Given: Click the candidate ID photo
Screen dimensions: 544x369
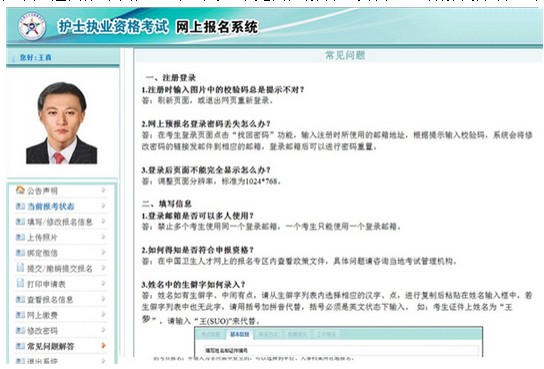Looking at the screenshot, I should pyautogui.click(x=62, y=123).
